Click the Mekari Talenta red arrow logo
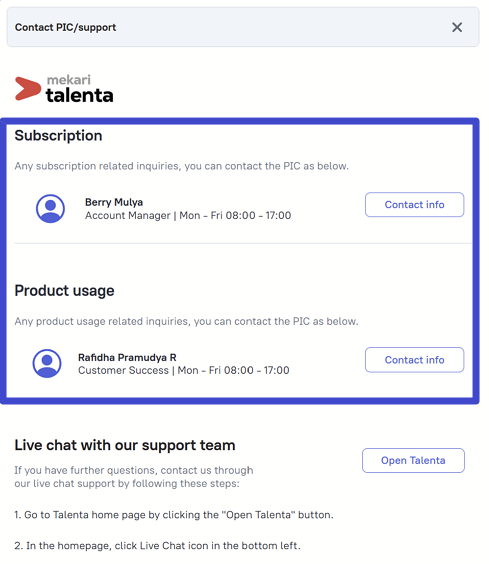489x564 pixels. click(x=28, y=88)
